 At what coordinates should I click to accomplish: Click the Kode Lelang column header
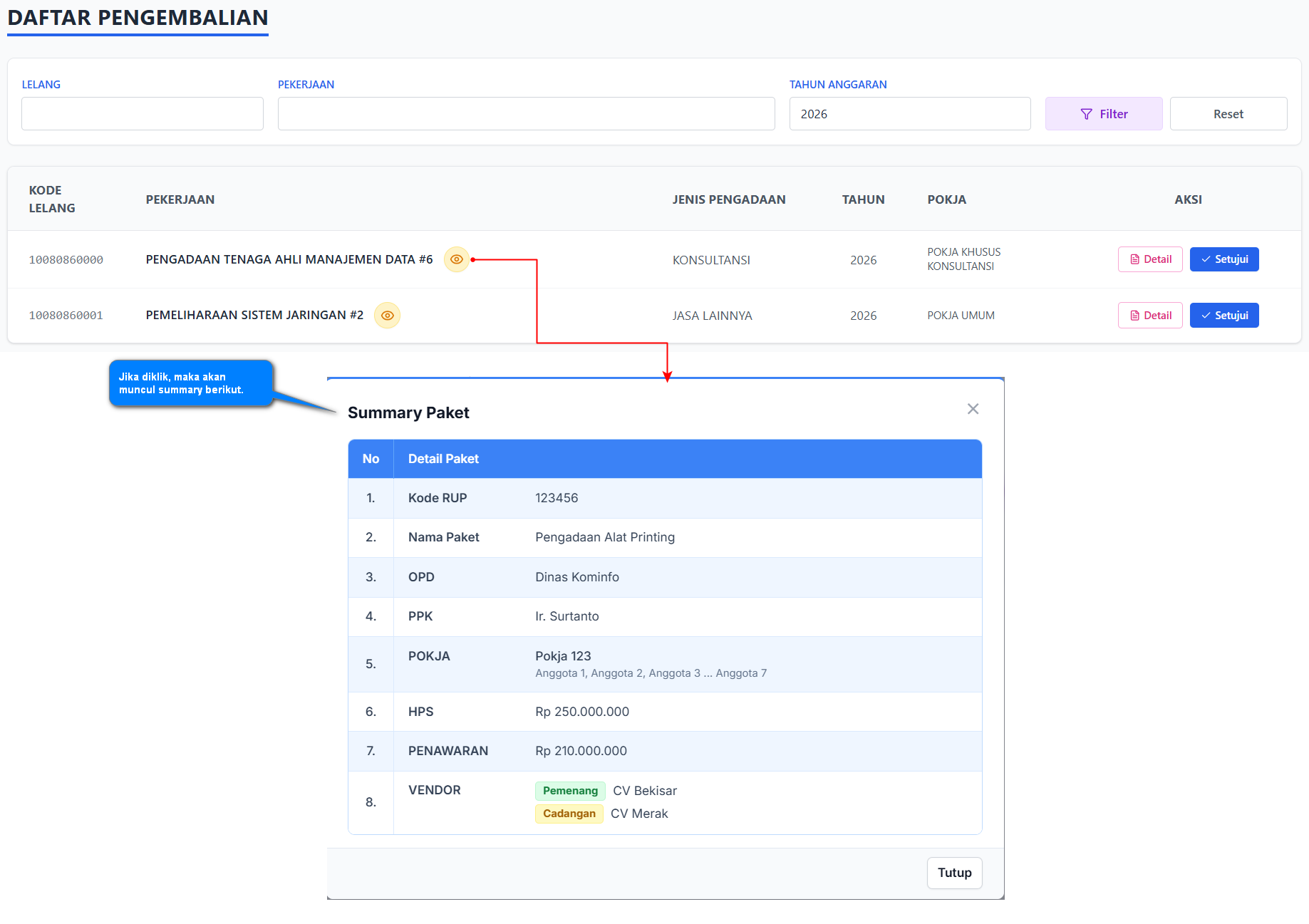[51, 199]
